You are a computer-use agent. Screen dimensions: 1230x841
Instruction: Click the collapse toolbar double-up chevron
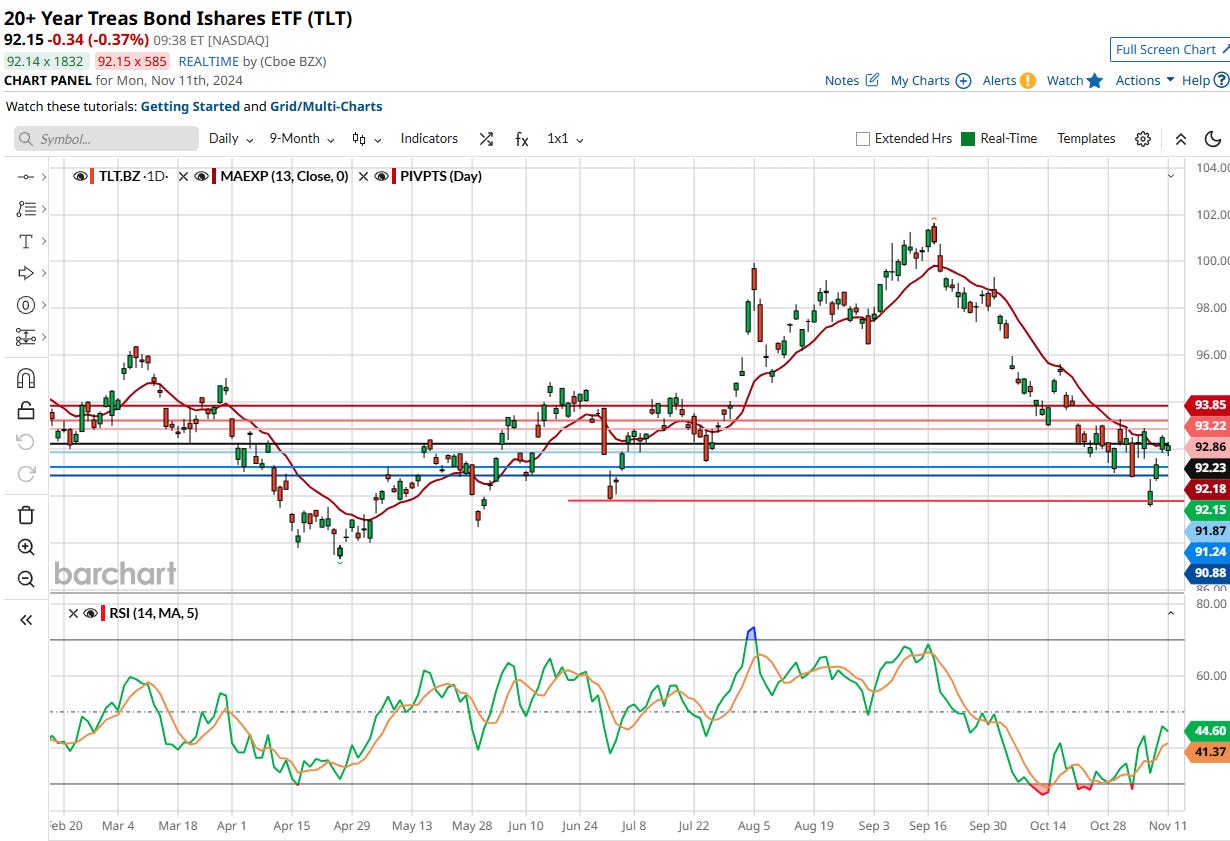click(1181, 139)
